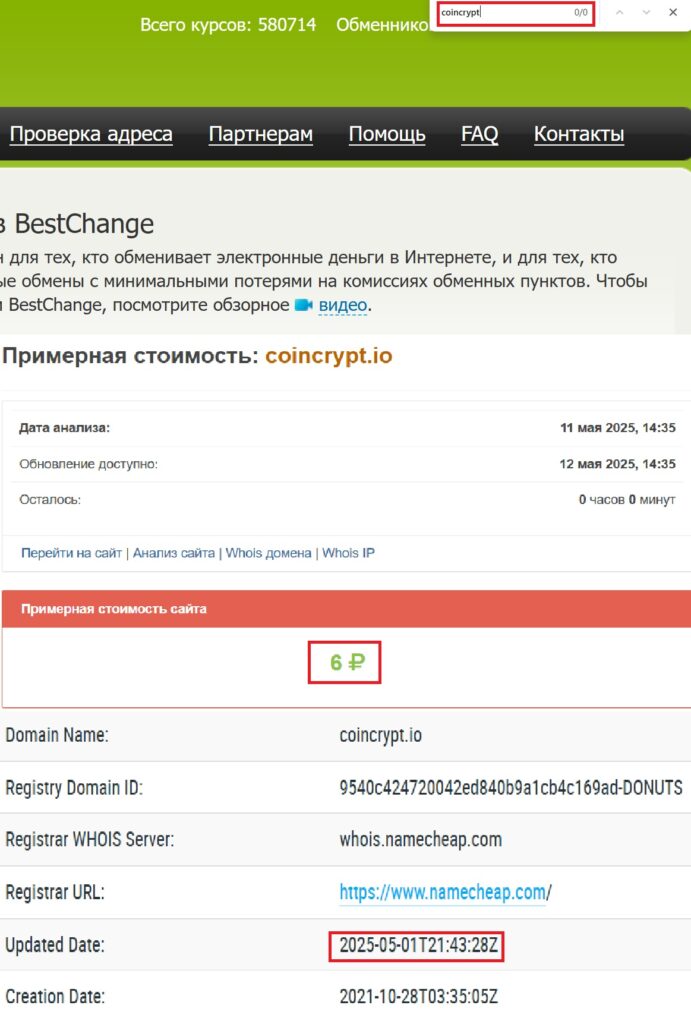Click the 6 ₽ site value
The image size is (691, 1024).
click(345, 662)
